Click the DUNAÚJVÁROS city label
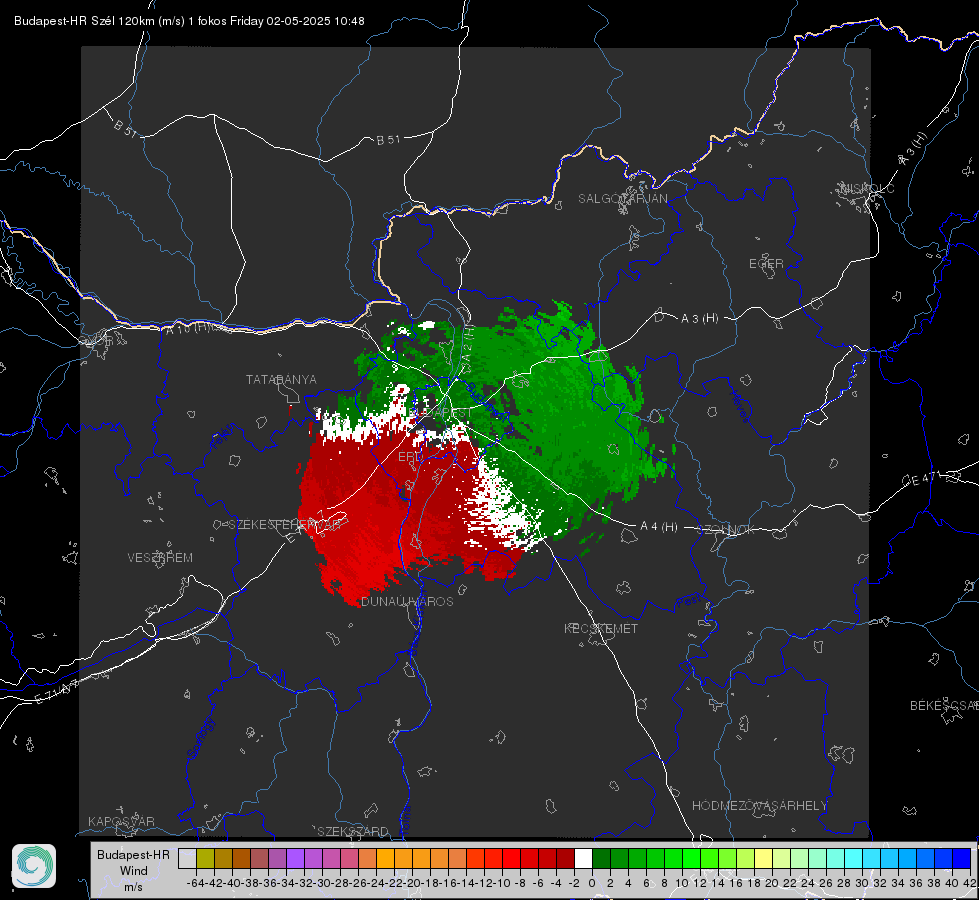 click(x=407, y=601)
